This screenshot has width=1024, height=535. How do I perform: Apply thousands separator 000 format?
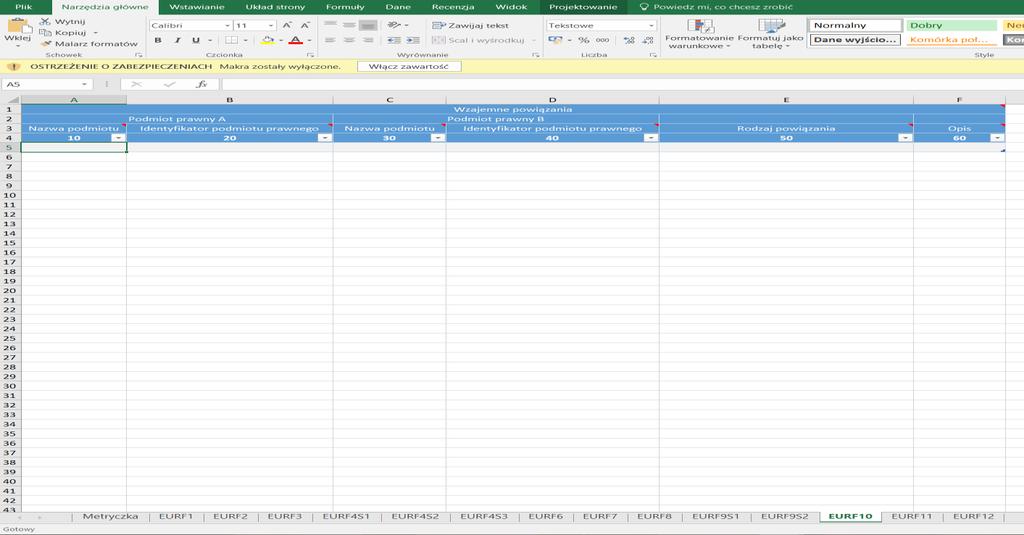click(x=602, y=41)
